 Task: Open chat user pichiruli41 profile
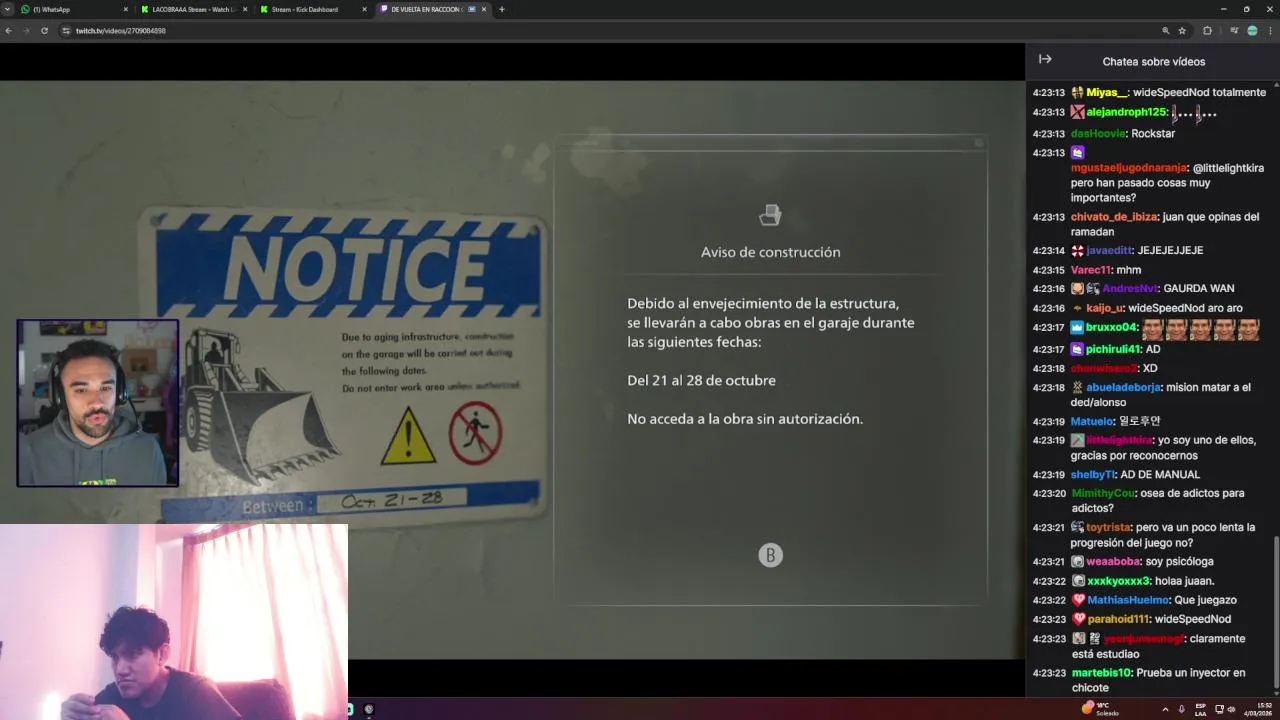[x=1114, y=349]
